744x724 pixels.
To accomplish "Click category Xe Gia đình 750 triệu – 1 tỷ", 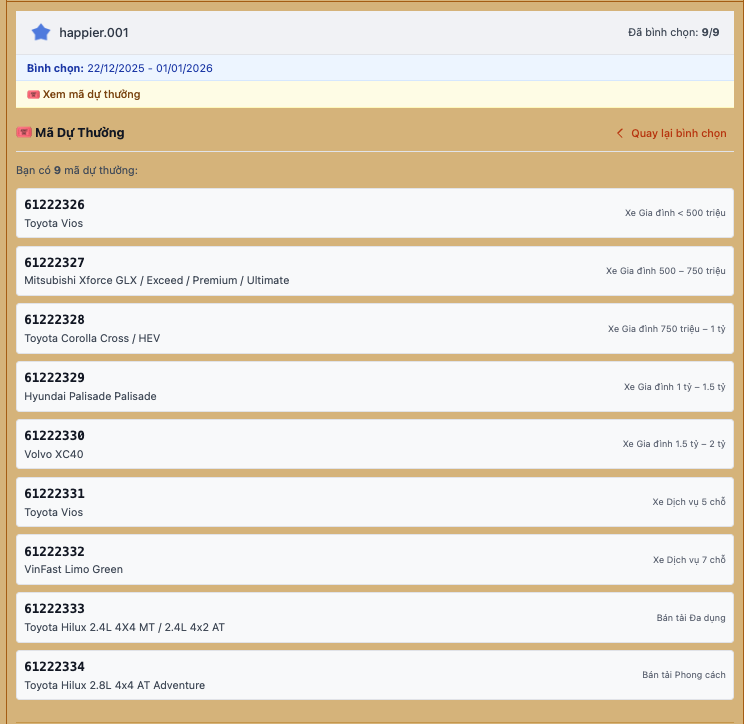I will [667, 329].
